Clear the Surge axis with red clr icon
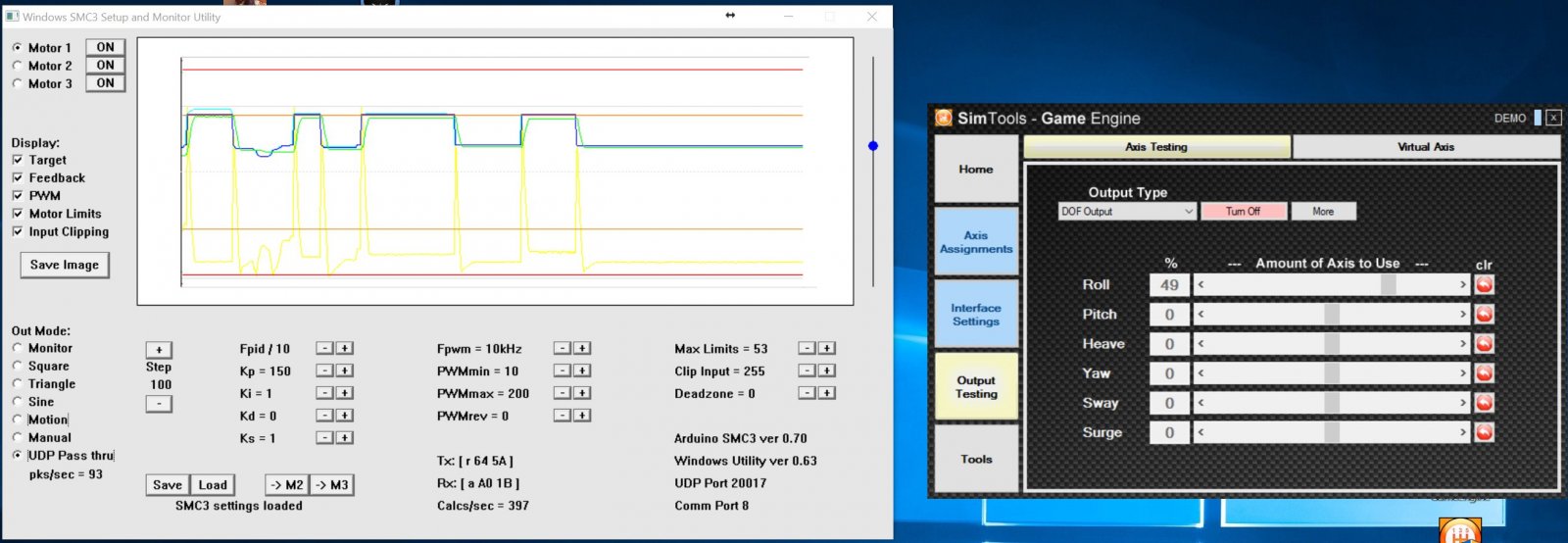1568x543 pixels. click(x=1484, y=432)
